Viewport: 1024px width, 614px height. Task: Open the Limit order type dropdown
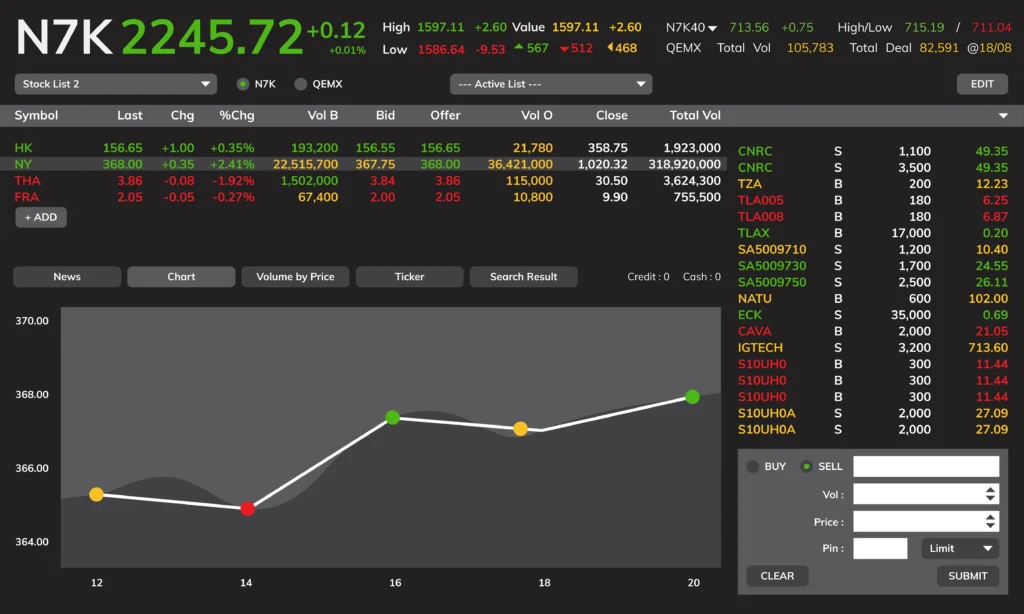click(962, 548)
